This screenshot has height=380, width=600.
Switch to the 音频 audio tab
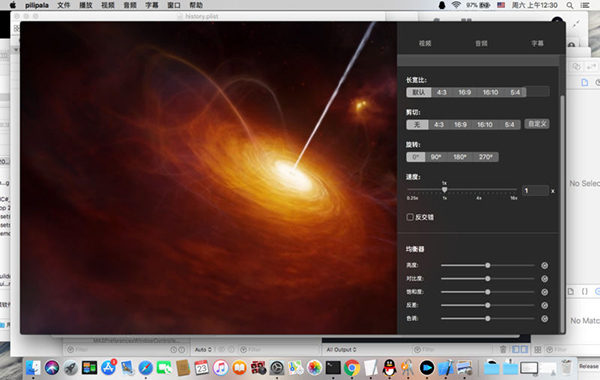click(481, 43)
